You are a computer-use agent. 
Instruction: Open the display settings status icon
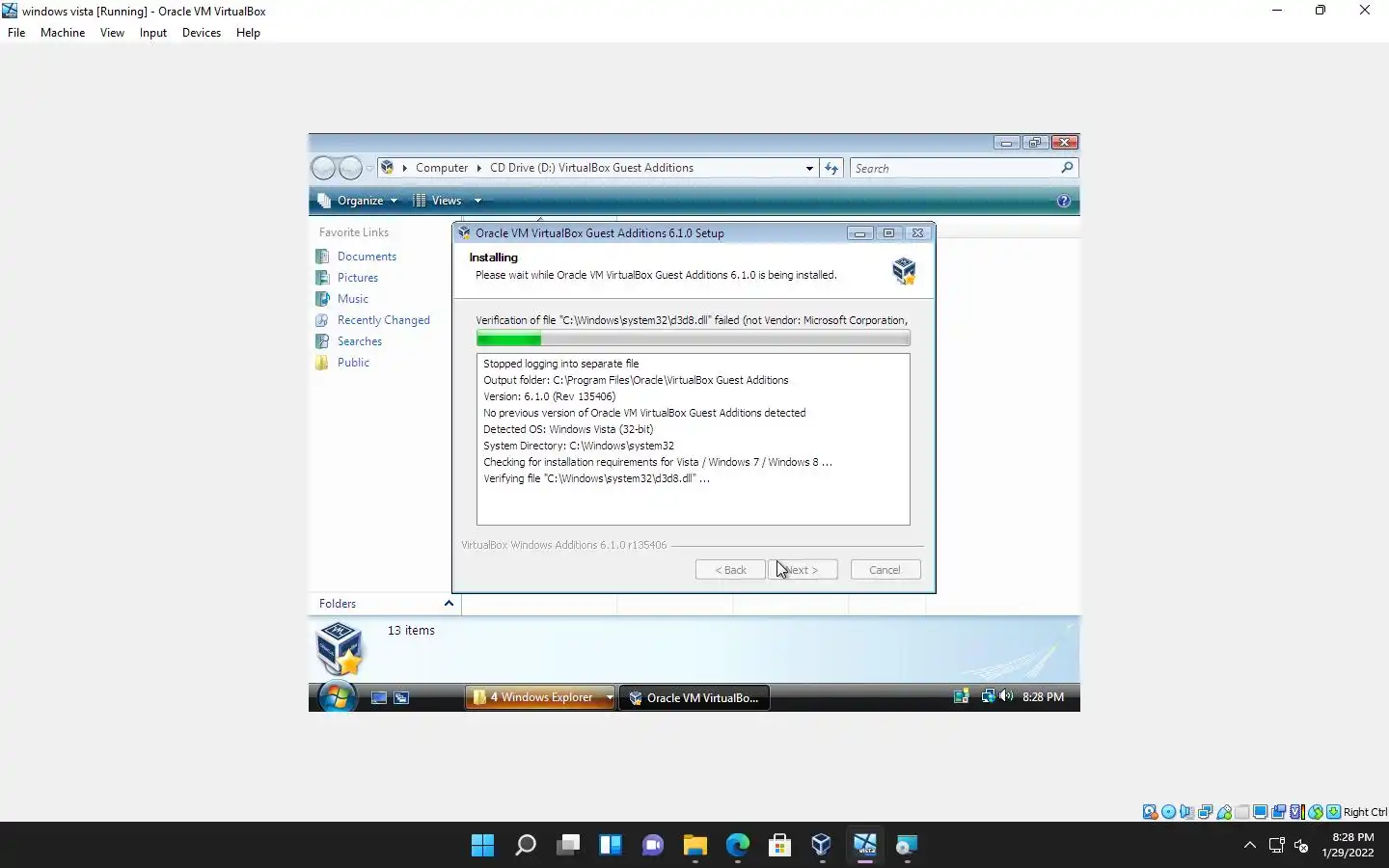(1260, 812)
